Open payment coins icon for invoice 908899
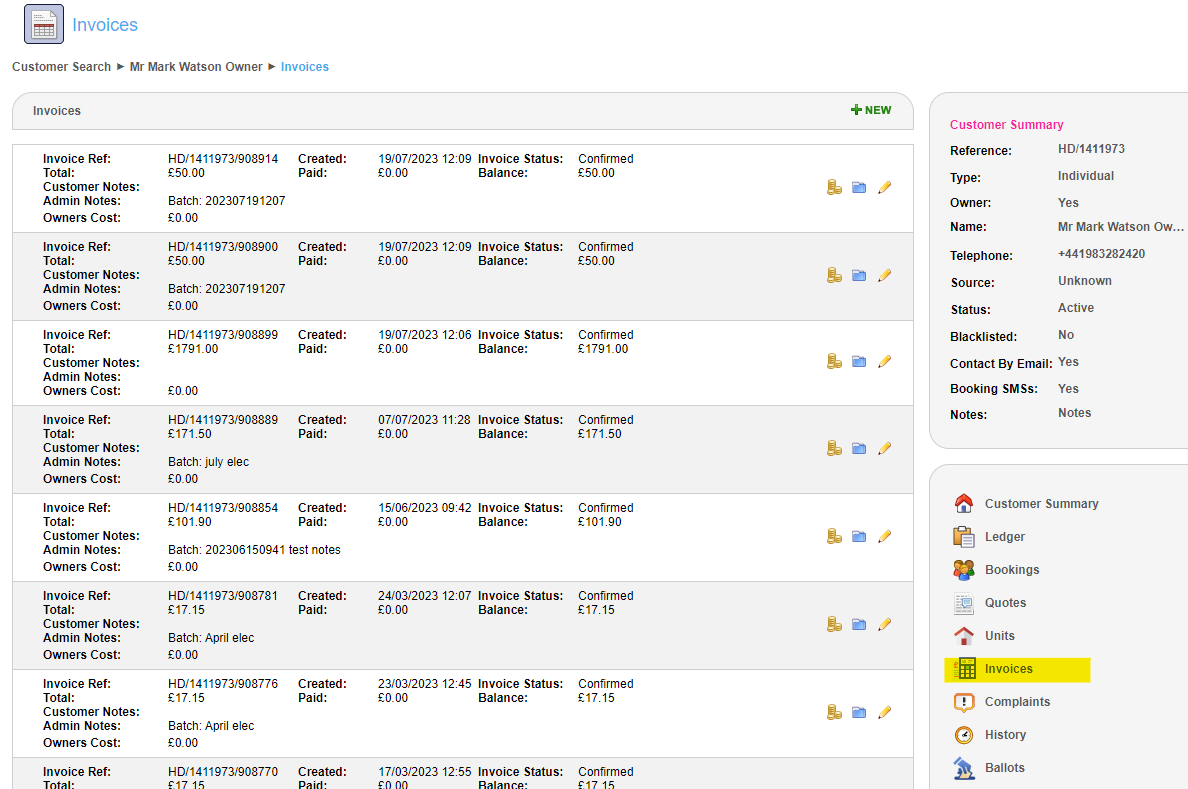 point(834,362)
